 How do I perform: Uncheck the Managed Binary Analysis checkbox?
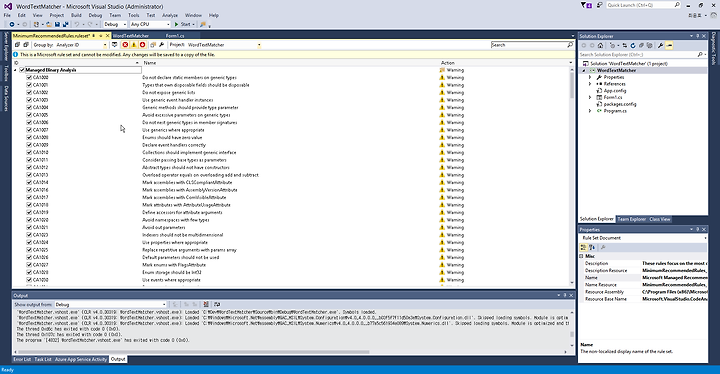tap(22, 70)
